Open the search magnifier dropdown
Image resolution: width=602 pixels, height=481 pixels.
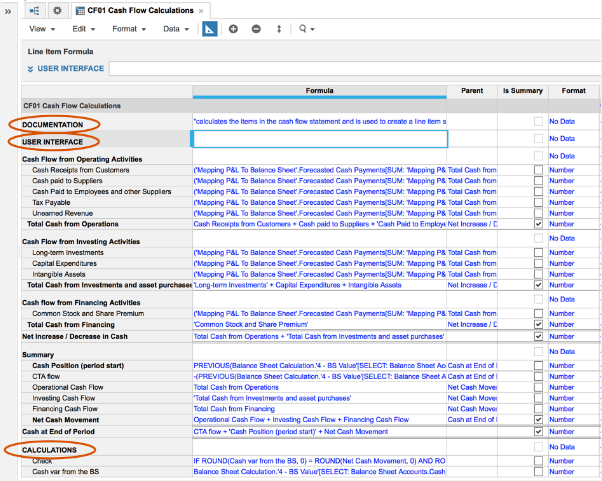307,29
